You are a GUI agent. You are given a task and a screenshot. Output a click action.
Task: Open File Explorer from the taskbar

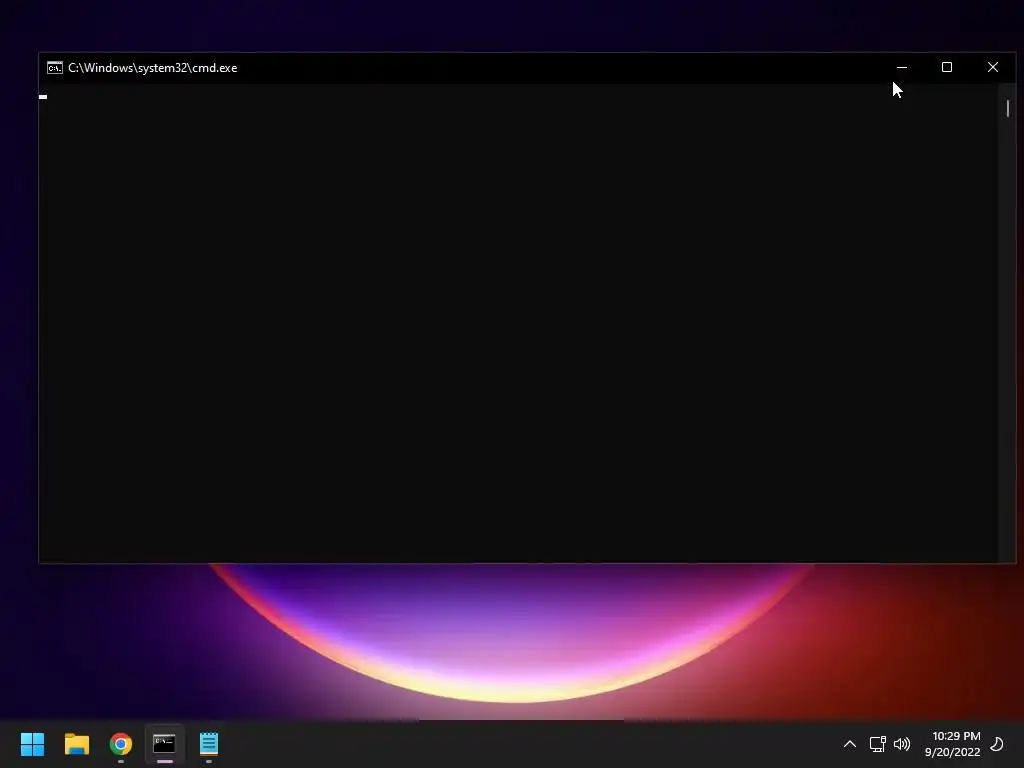coord(77,744)
